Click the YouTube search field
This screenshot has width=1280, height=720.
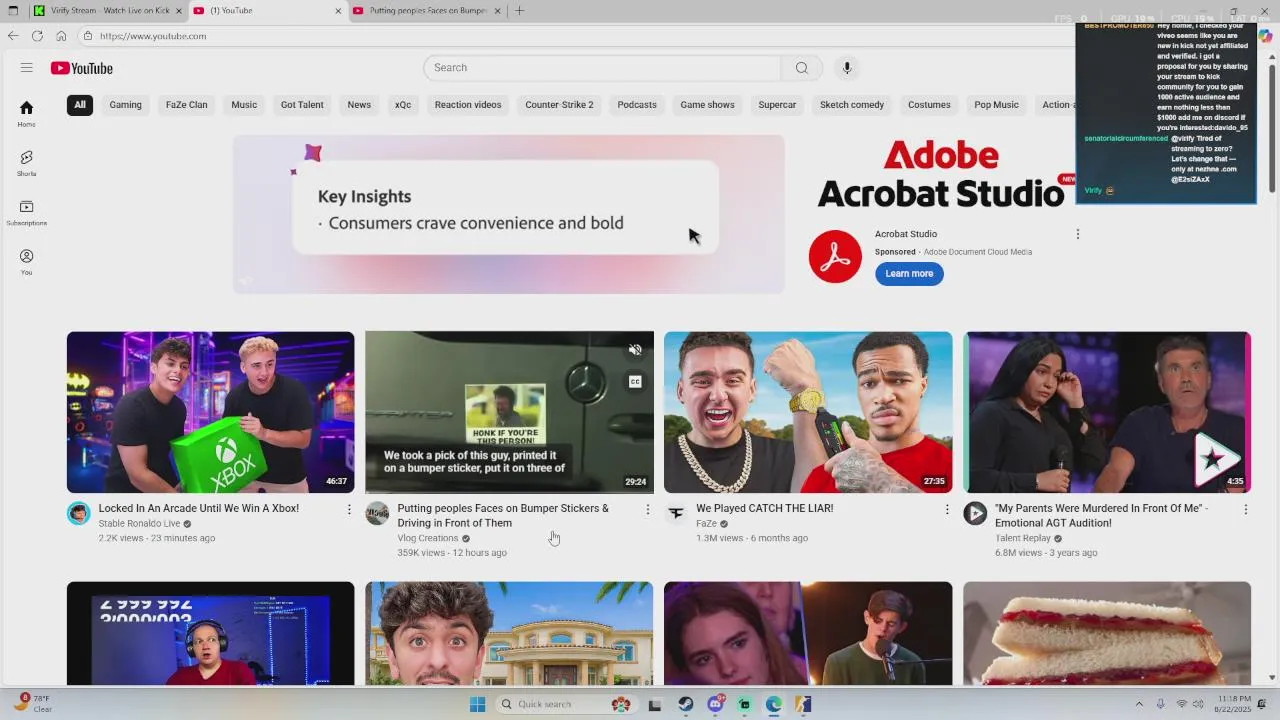click(603, 68)
